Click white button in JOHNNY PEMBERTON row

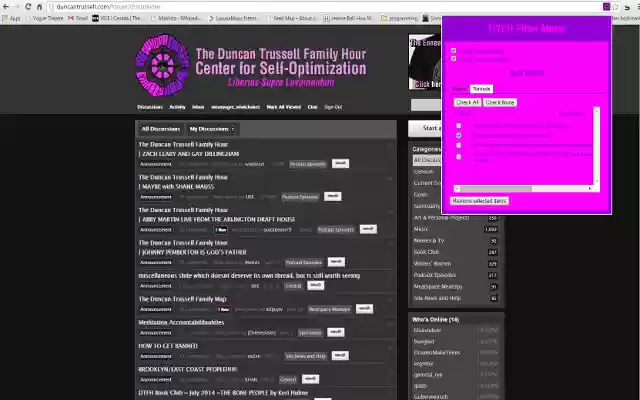[x=336, y=261]
